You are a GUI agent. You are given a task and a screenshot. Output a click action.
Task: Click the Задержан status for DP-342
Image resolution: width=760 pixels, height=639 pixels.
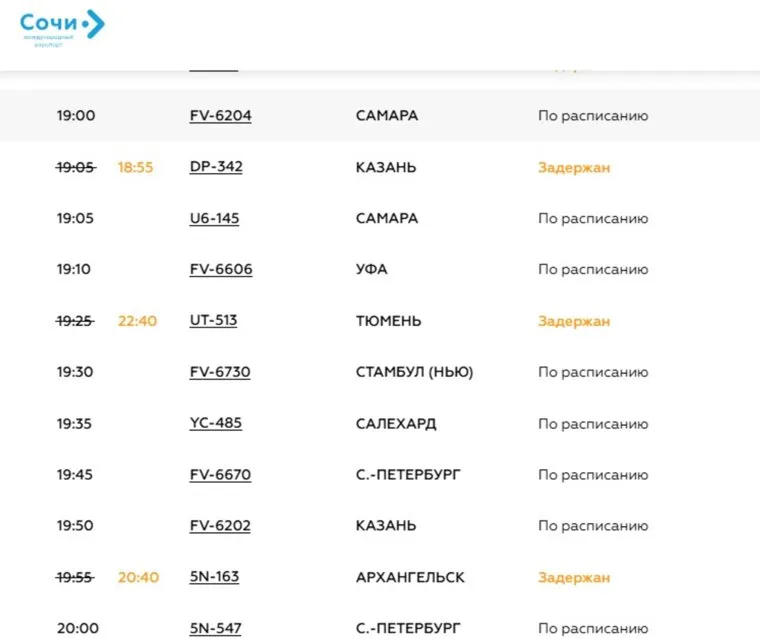(x=573, y=167)
